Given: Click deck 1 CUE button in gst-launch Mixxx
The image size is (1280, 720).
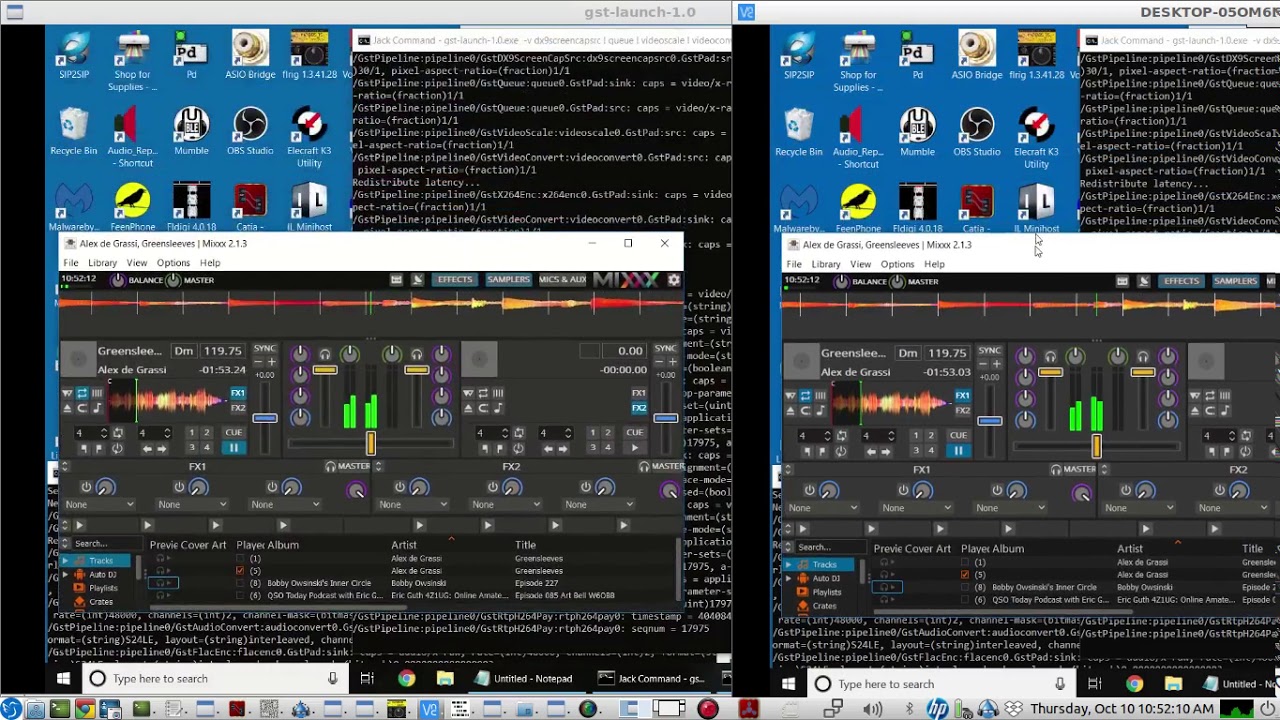Looking at the screenshot, I should click(233, 433).
